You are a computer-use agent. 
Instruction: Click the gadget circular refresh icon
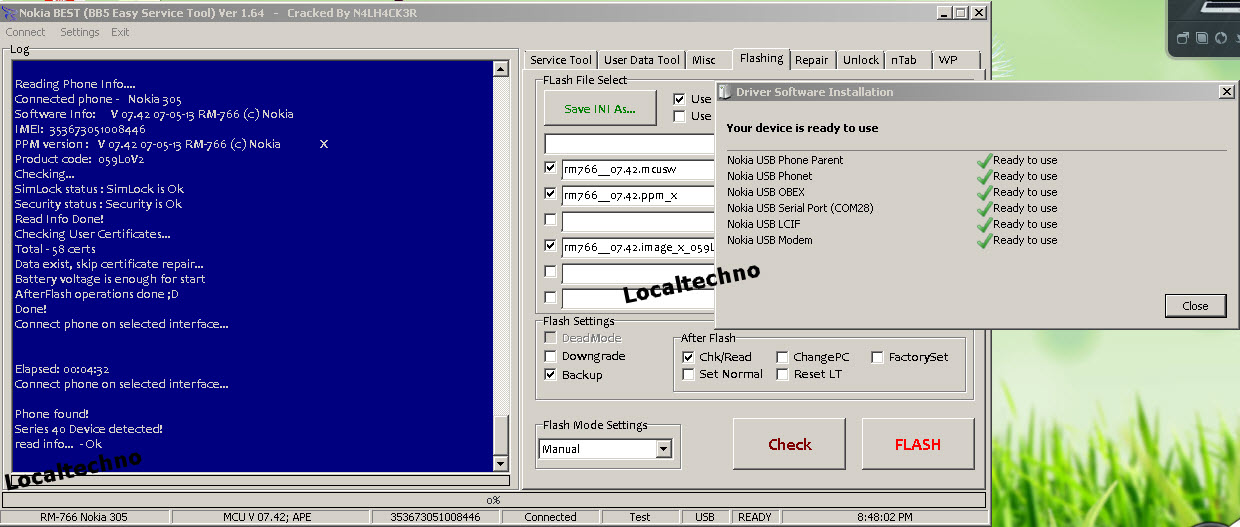point(1220,39)
